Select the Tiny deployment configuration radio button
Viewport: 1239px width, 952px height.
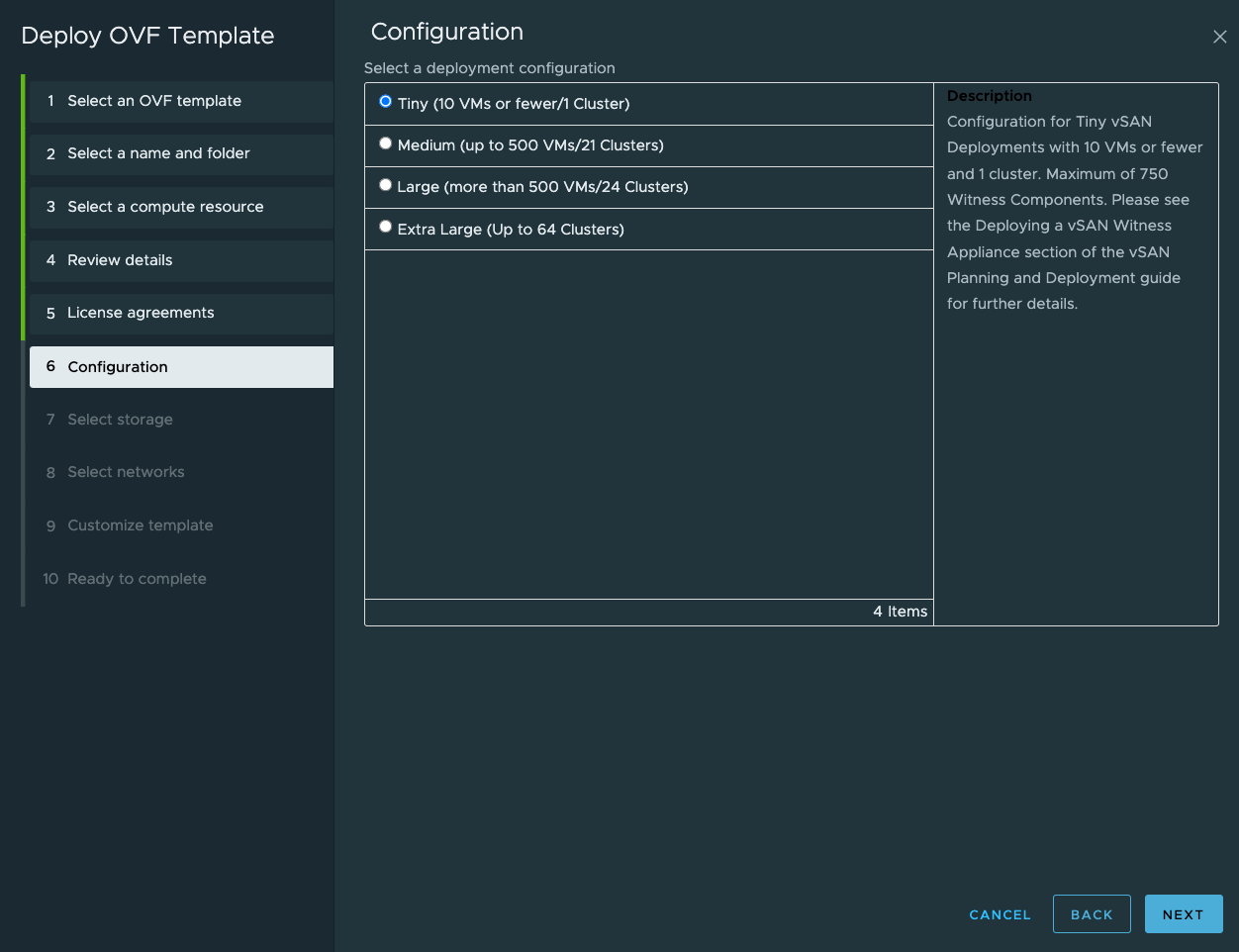(x=386, y=102)
